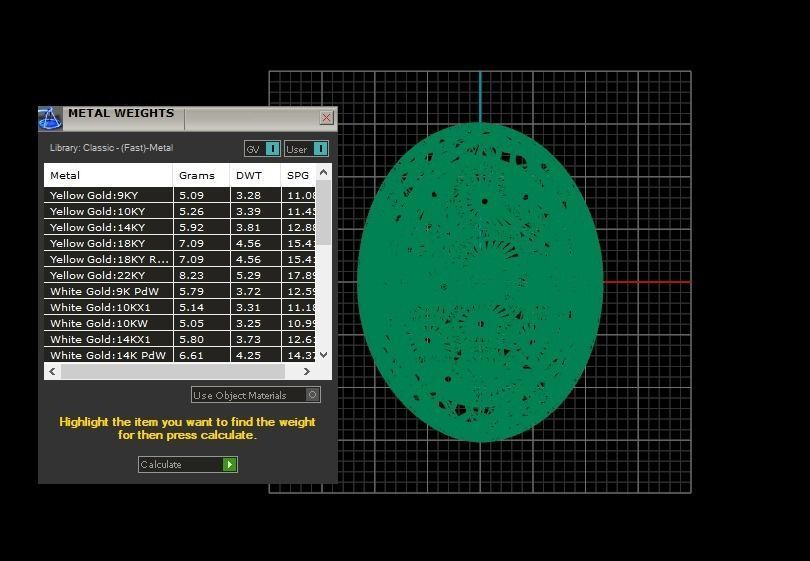Select the White Gold:9K PdW row
This screenshot has width=810, height=561.
click(180, 291)
